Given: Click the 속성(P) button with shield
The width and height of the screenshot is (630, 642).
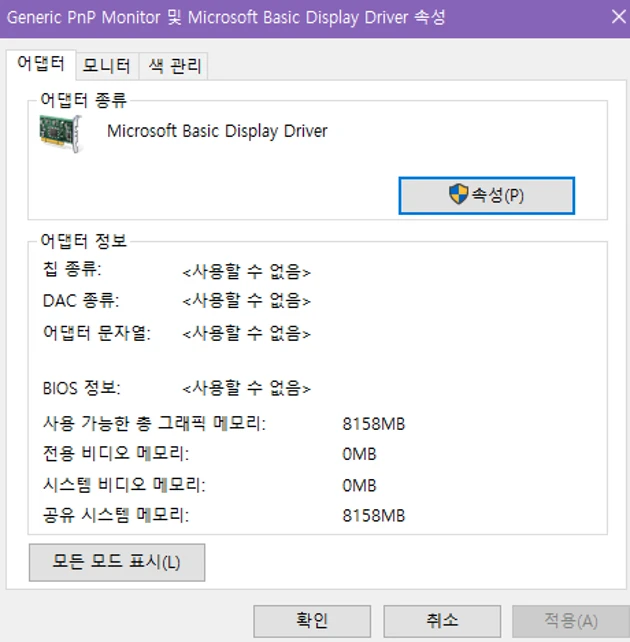Looking at the screenshot, I should [487, 195].
